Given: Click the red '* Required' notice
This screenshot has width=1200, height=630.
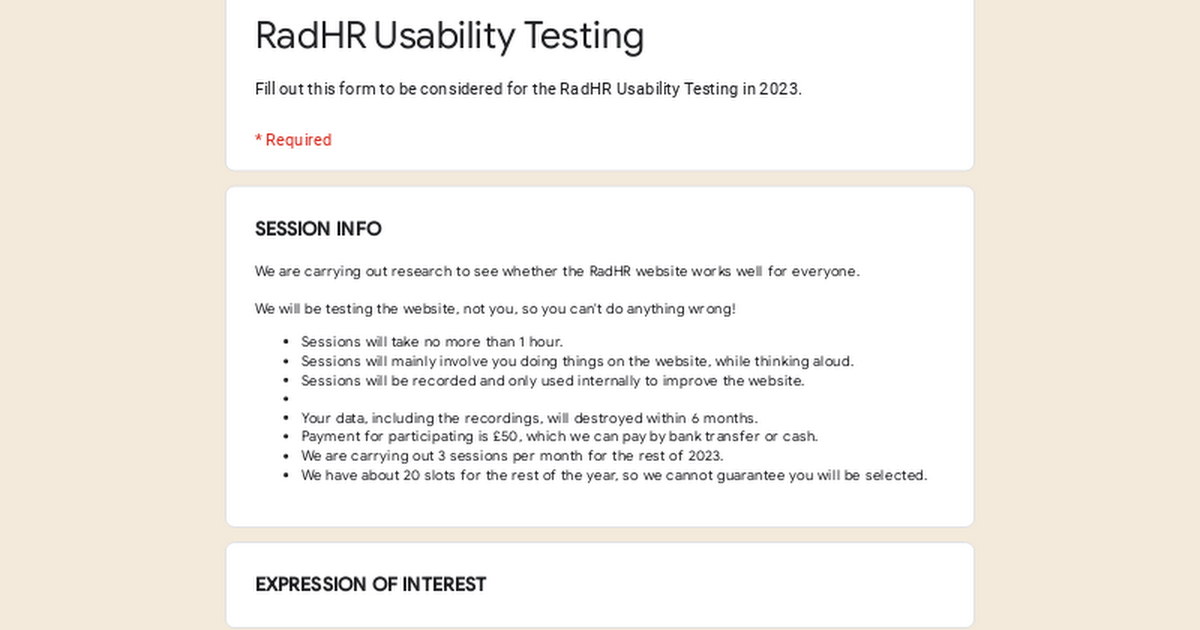Looking at the screenshot, I should click(293, 140).
